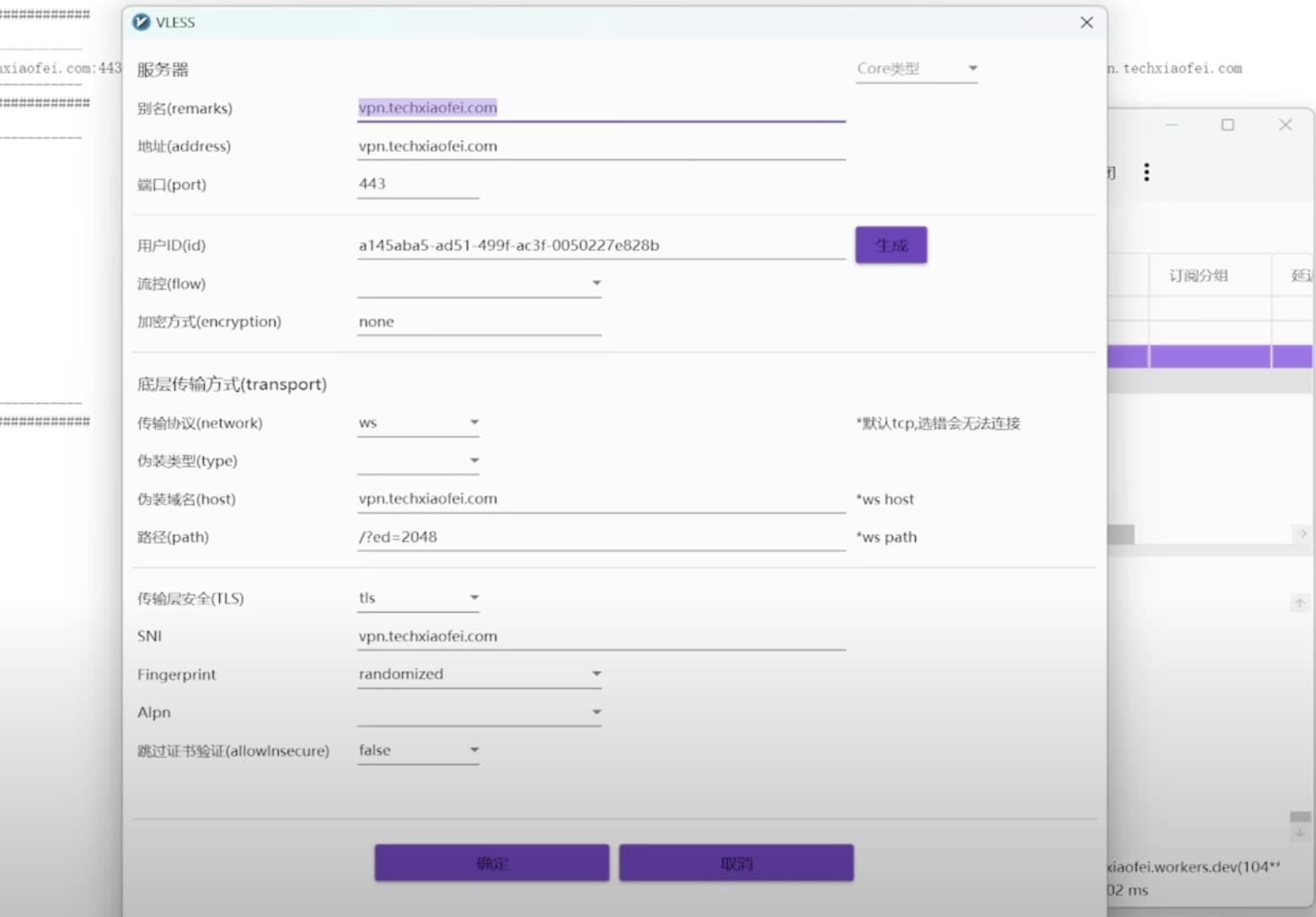Click the VLESS app logo icon
1316x917 pixels.
(x=142, y=23)
